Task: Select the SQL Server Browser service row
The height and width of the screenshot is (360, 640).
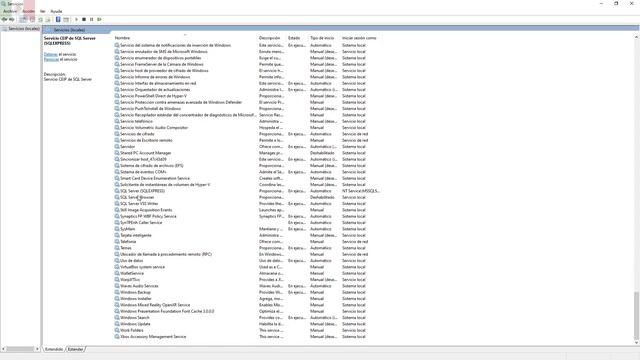Action: click(x=247, y=197)
